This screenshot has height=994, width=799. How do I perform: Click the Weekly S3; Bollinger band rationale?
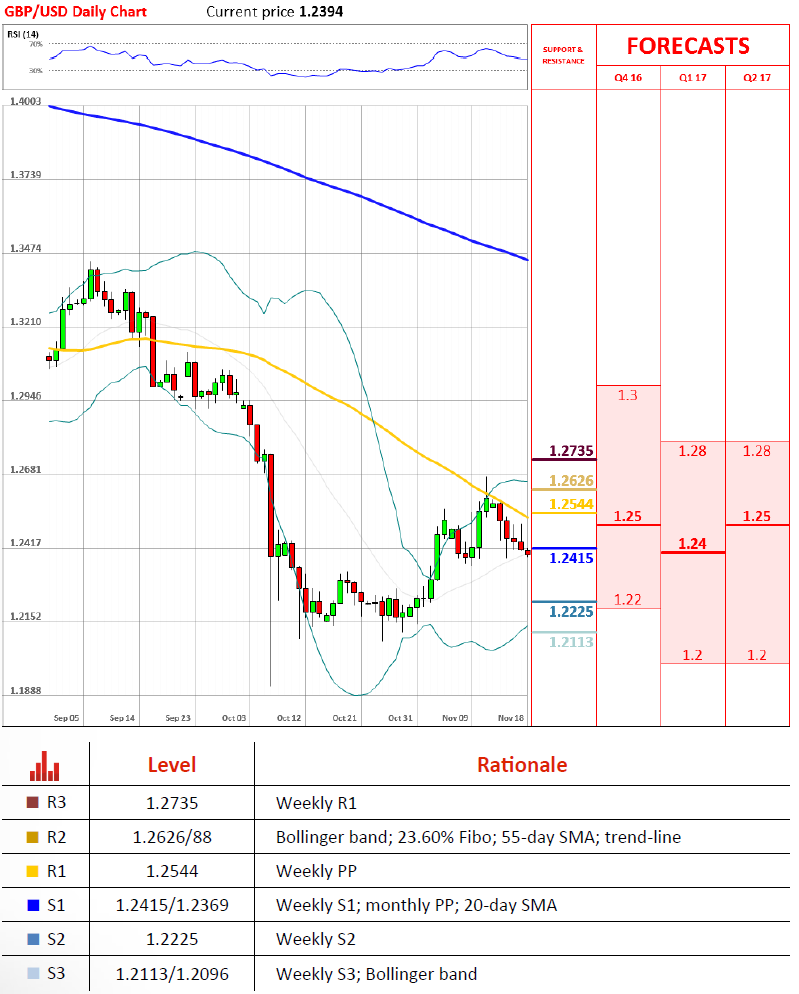click(377, 974)
